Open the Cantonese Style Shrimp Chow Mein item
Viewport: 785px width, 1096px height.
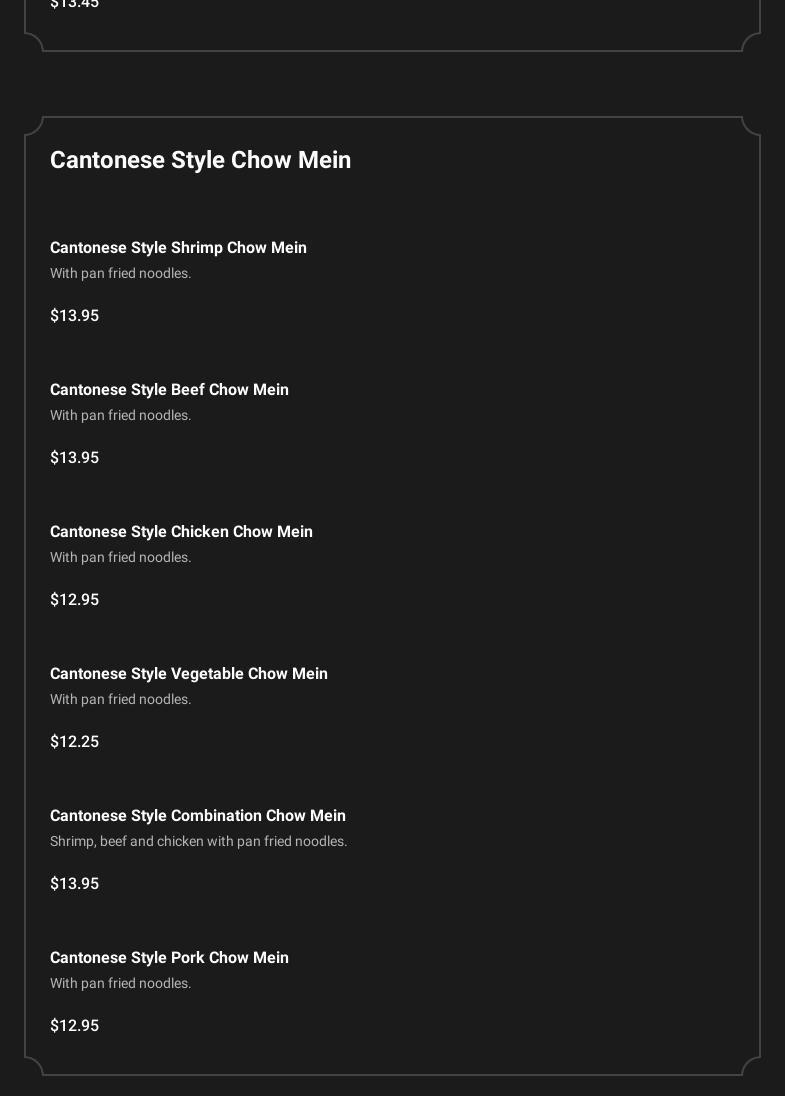click(x=178, y=248)
